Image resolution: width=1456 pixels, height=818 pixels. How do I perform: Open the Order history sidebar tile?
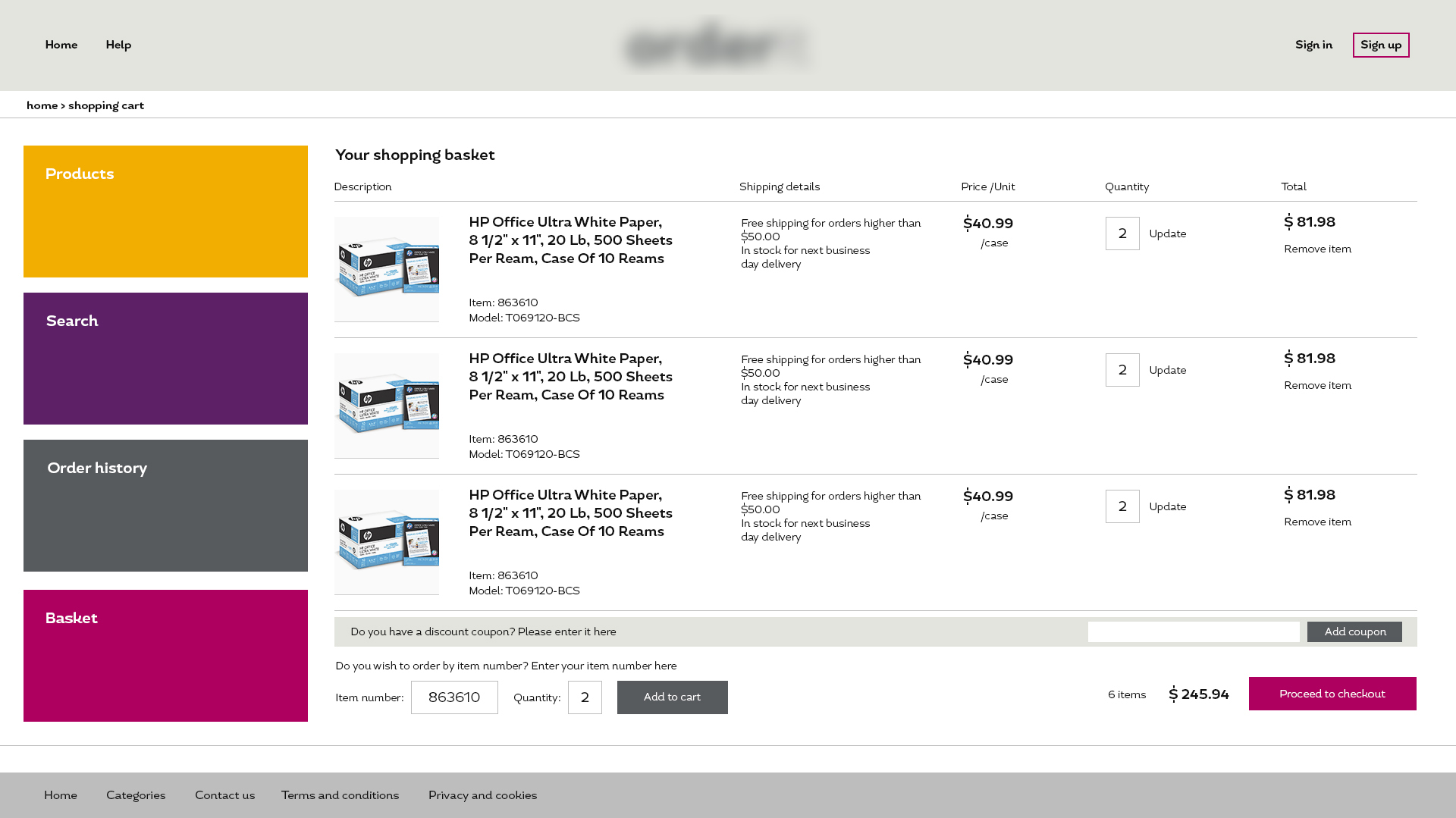(165, 506)
